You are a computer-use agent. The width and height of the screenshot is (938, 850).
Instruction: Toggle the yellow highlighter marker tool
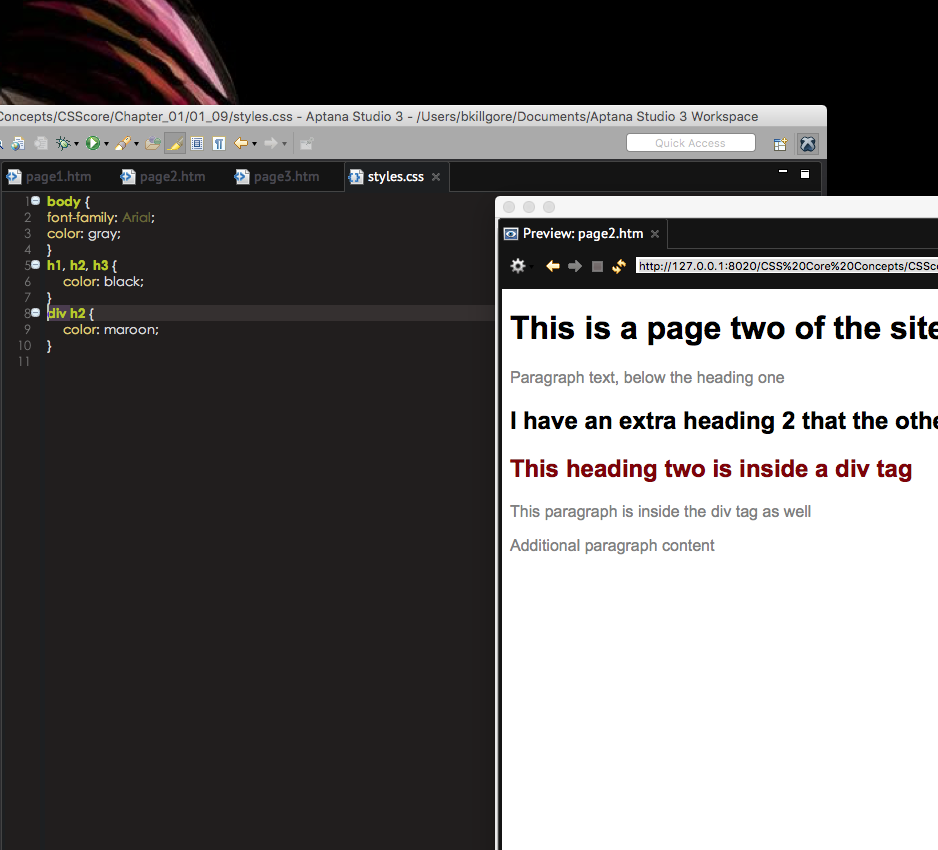click(174, 143)
